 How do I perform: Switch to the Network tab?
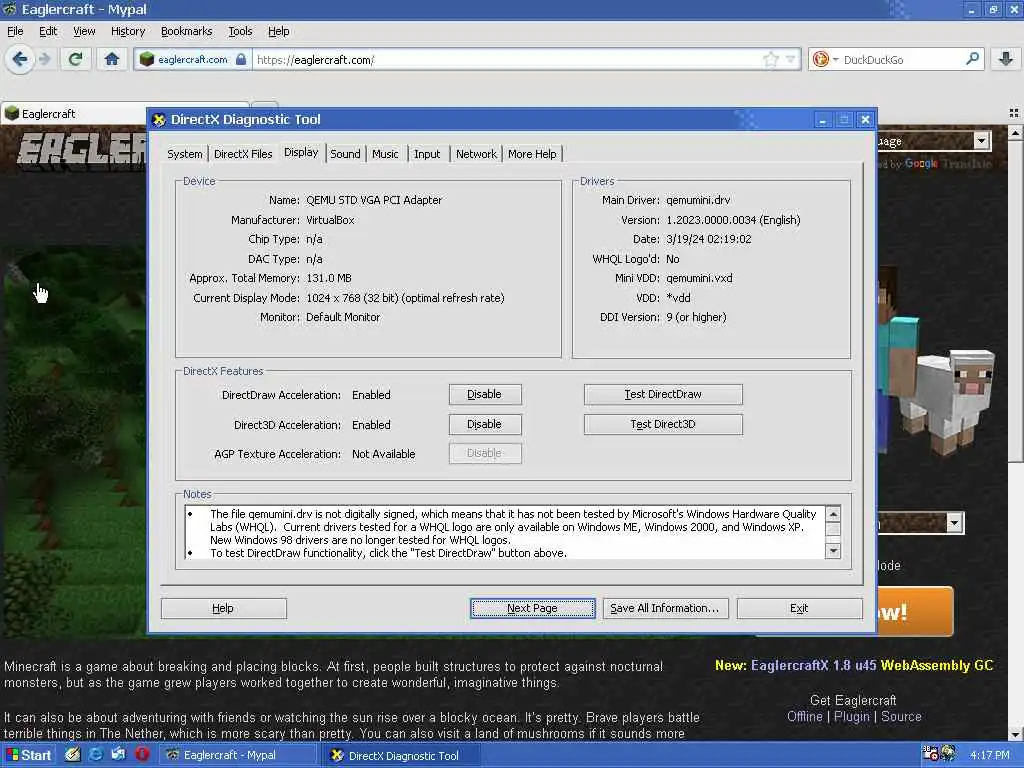coord(476,154)
